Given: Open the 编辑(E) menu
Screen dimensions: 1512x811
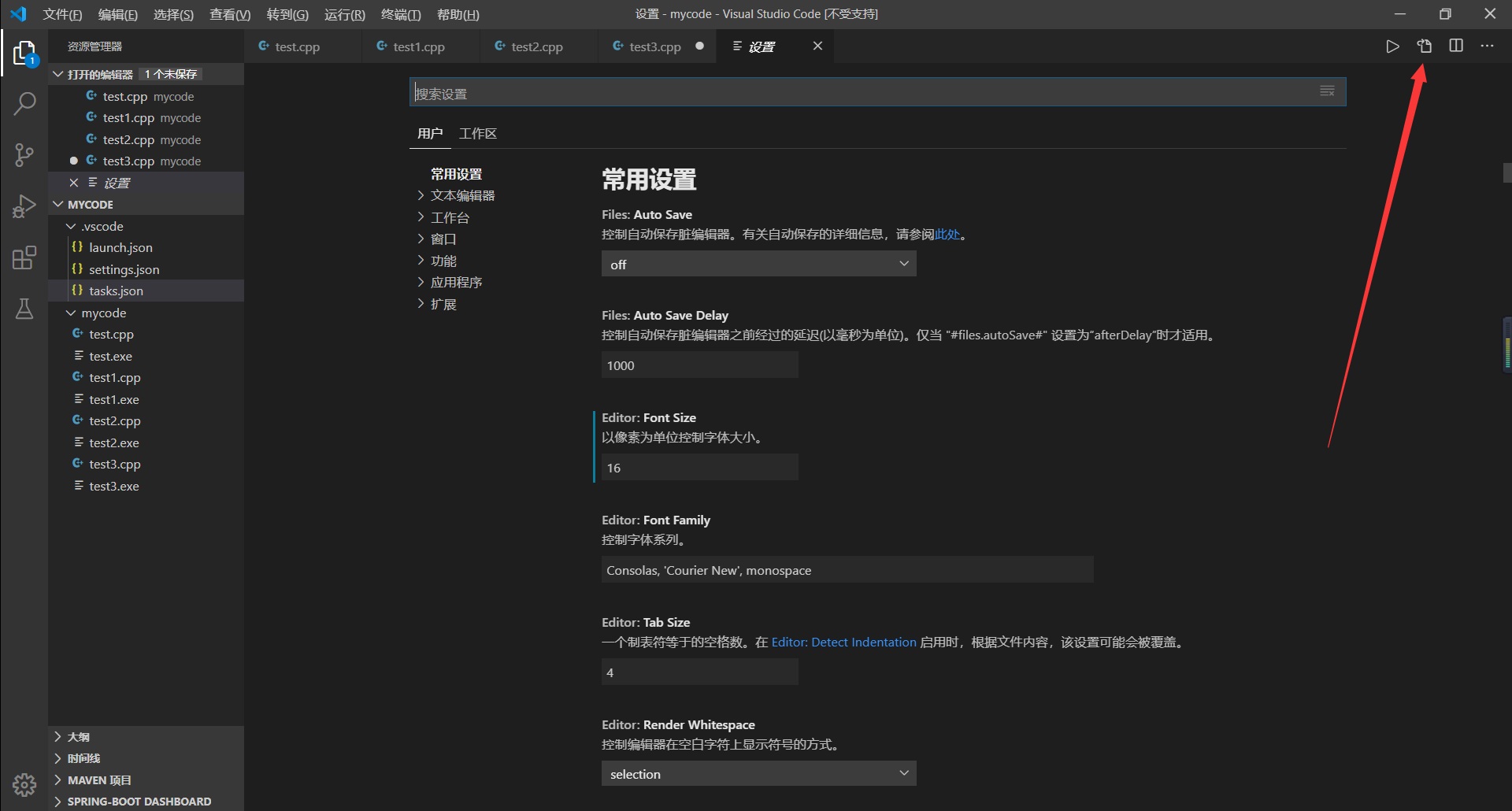Looking at the screenshot, I should (118, 14).
